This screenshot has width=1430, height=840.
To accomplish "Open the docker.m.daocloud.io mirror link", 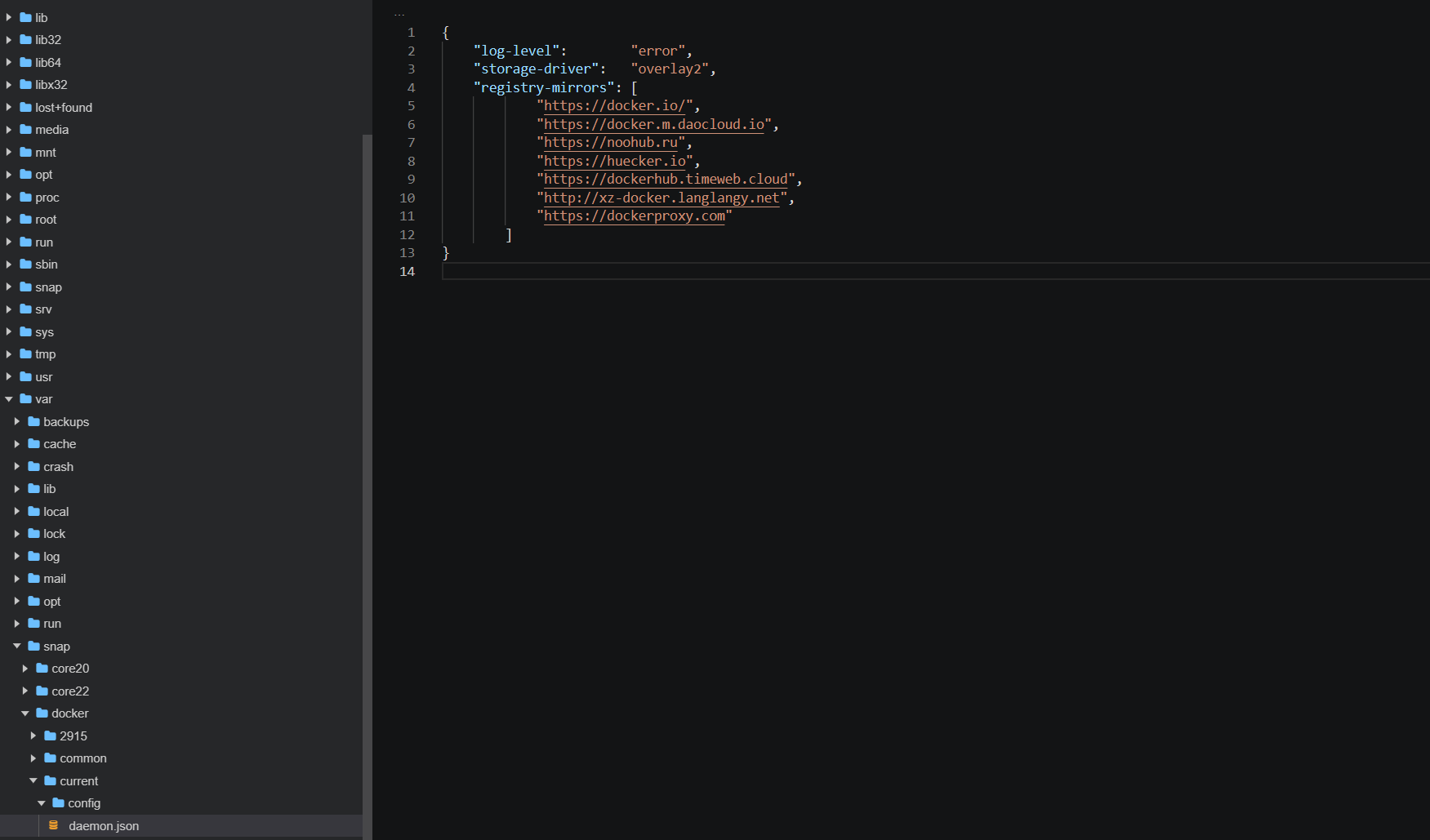I will pyautogui.click(x=654, y=124).
